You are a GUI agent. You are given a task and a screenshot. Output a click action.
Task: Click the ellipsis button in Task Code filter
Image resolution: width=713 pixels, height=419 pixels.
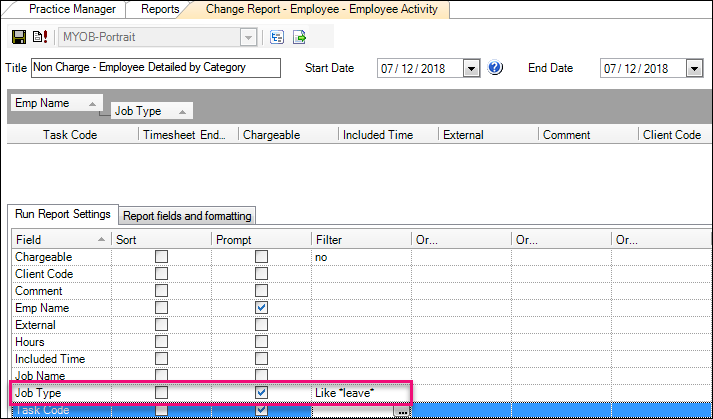pos(402,411)
